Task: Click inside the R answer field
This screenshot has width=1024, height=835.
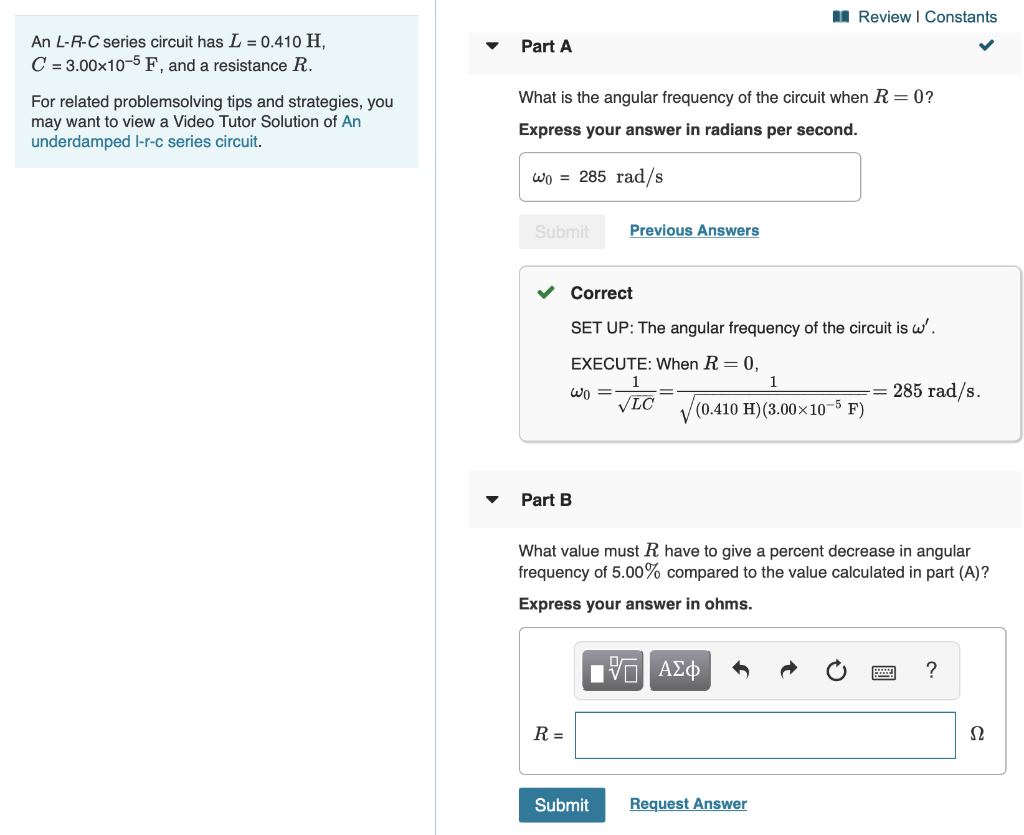Action: coord(765,734)
